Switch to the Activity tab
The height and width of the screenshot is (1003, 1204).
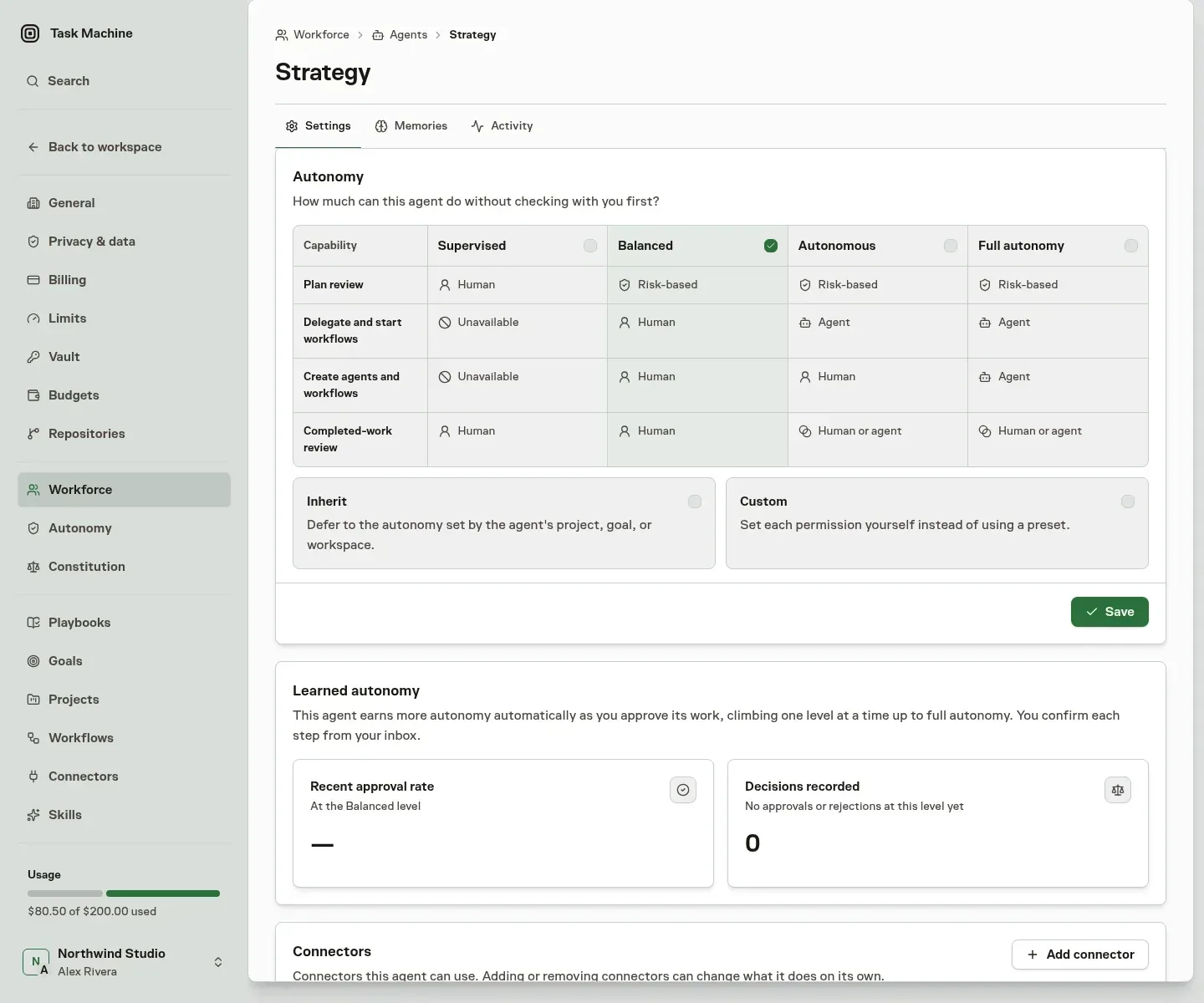[x=502, y=126]
